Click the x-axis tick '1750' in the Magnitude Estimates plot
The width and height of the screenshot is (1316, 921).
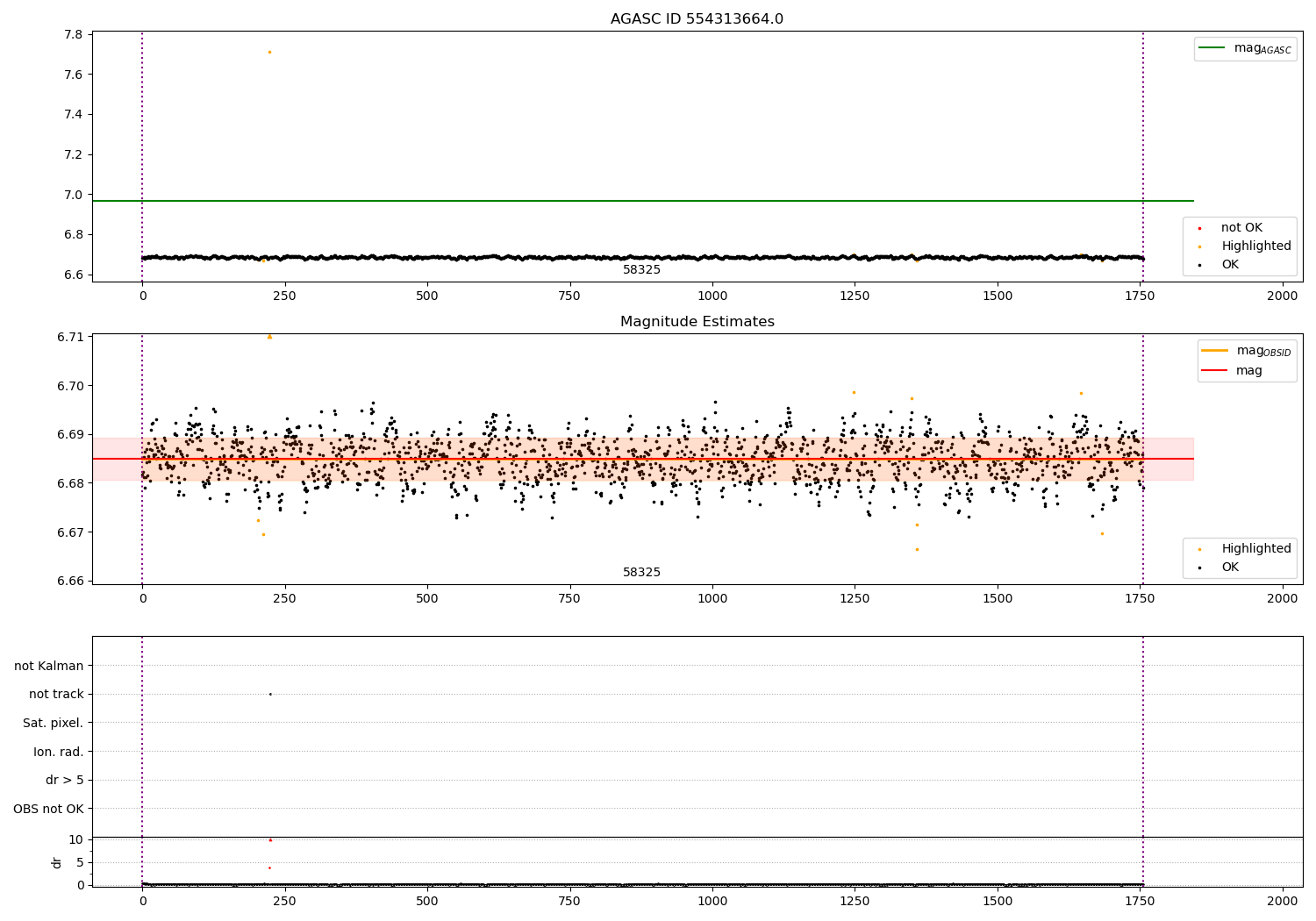(x=1141, y=599)
